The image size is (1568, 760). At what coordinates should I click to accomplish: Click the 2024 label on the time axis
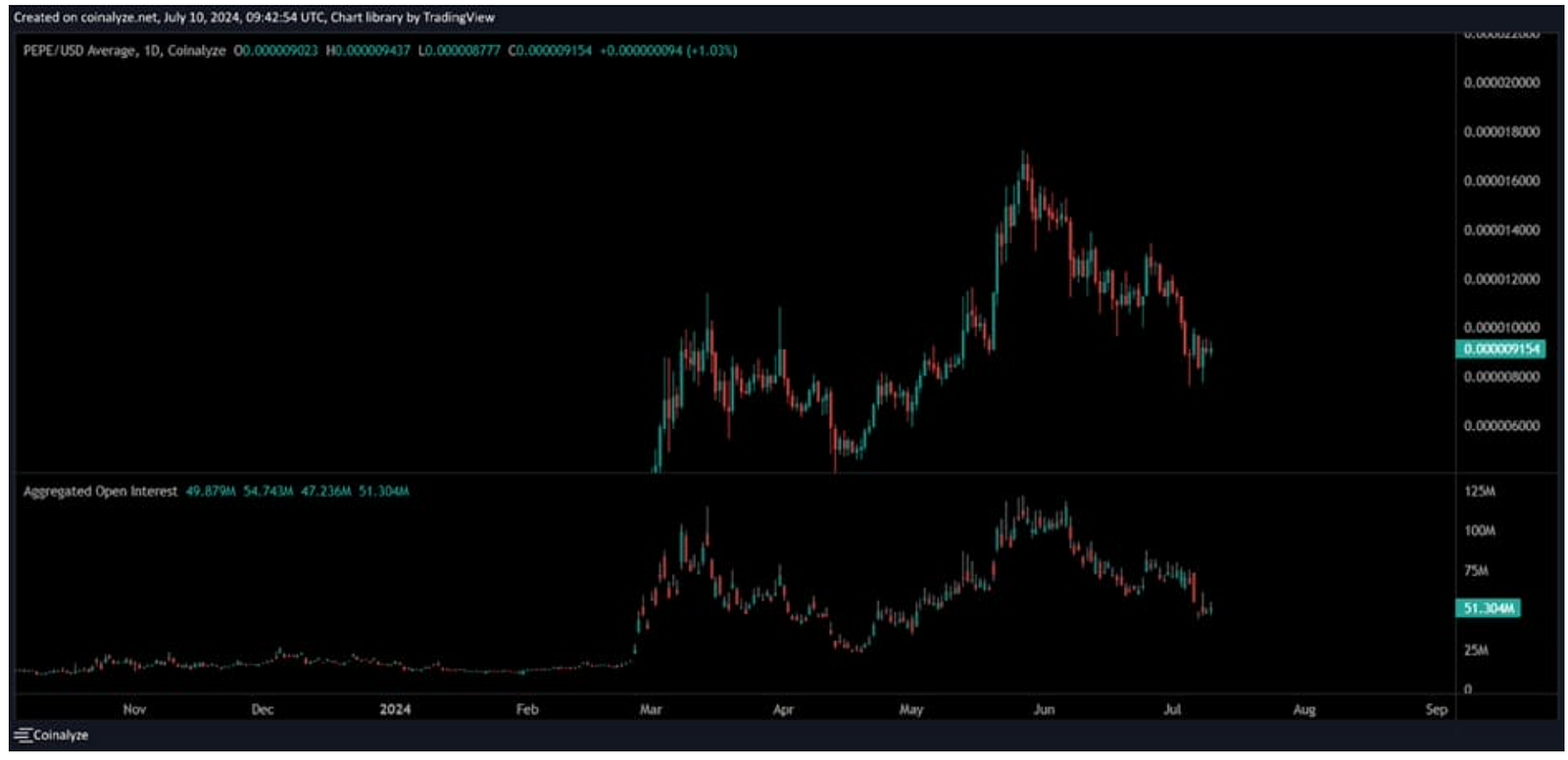coord(395,709)
